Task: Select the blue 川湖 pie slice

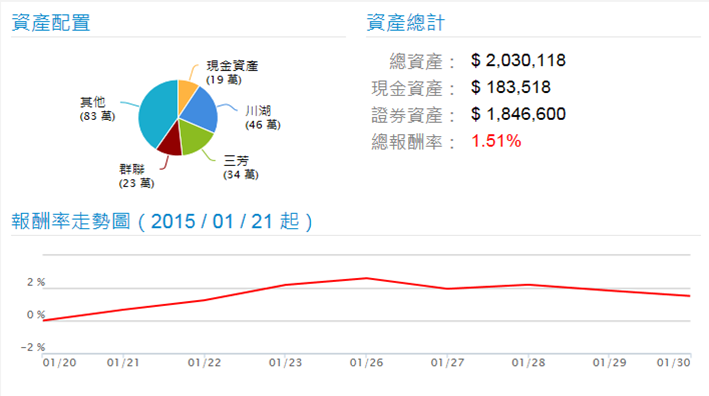Action: [x=201, y=111]
